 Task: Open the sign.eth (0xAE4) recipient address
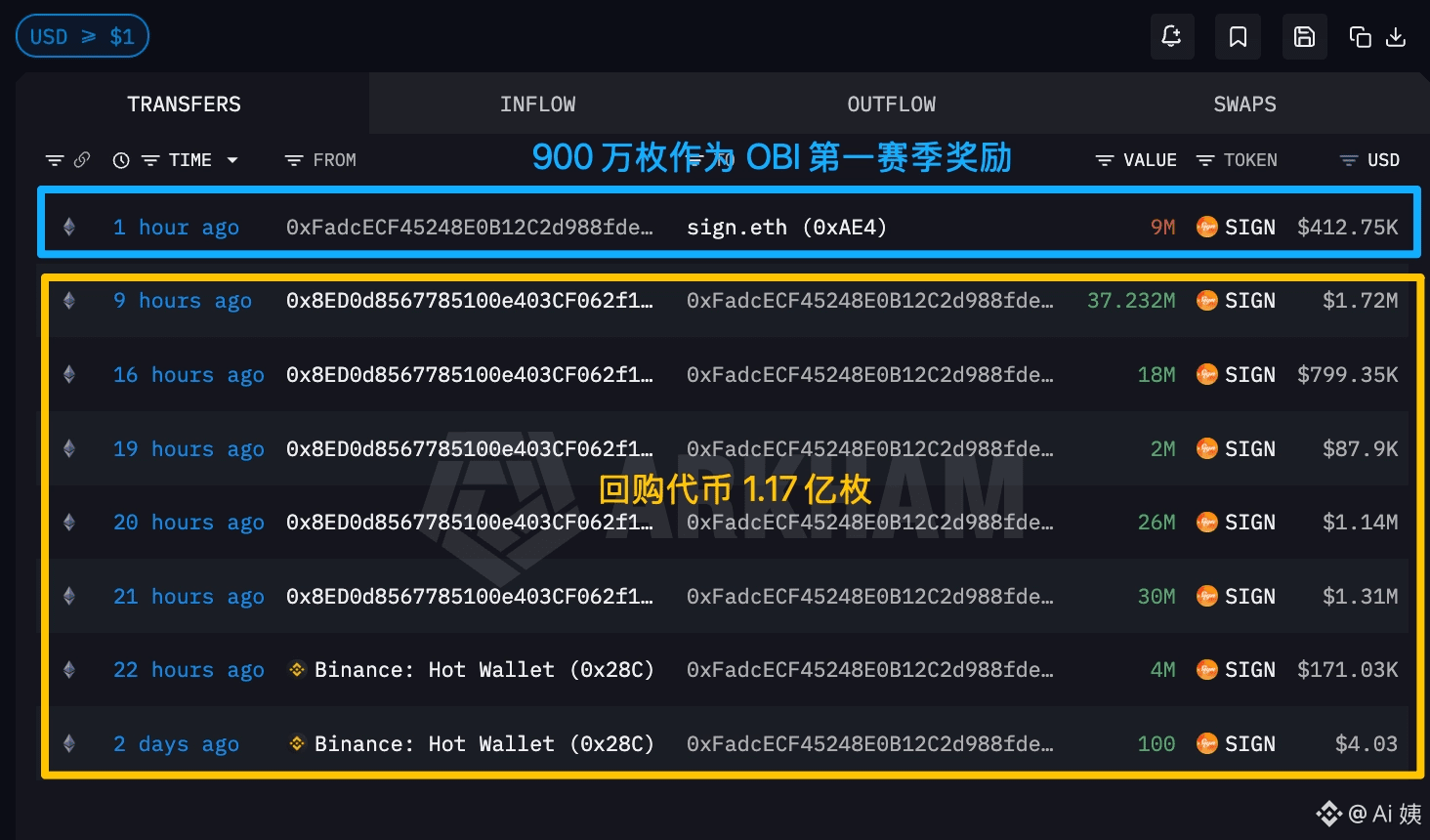pos(786,227)
